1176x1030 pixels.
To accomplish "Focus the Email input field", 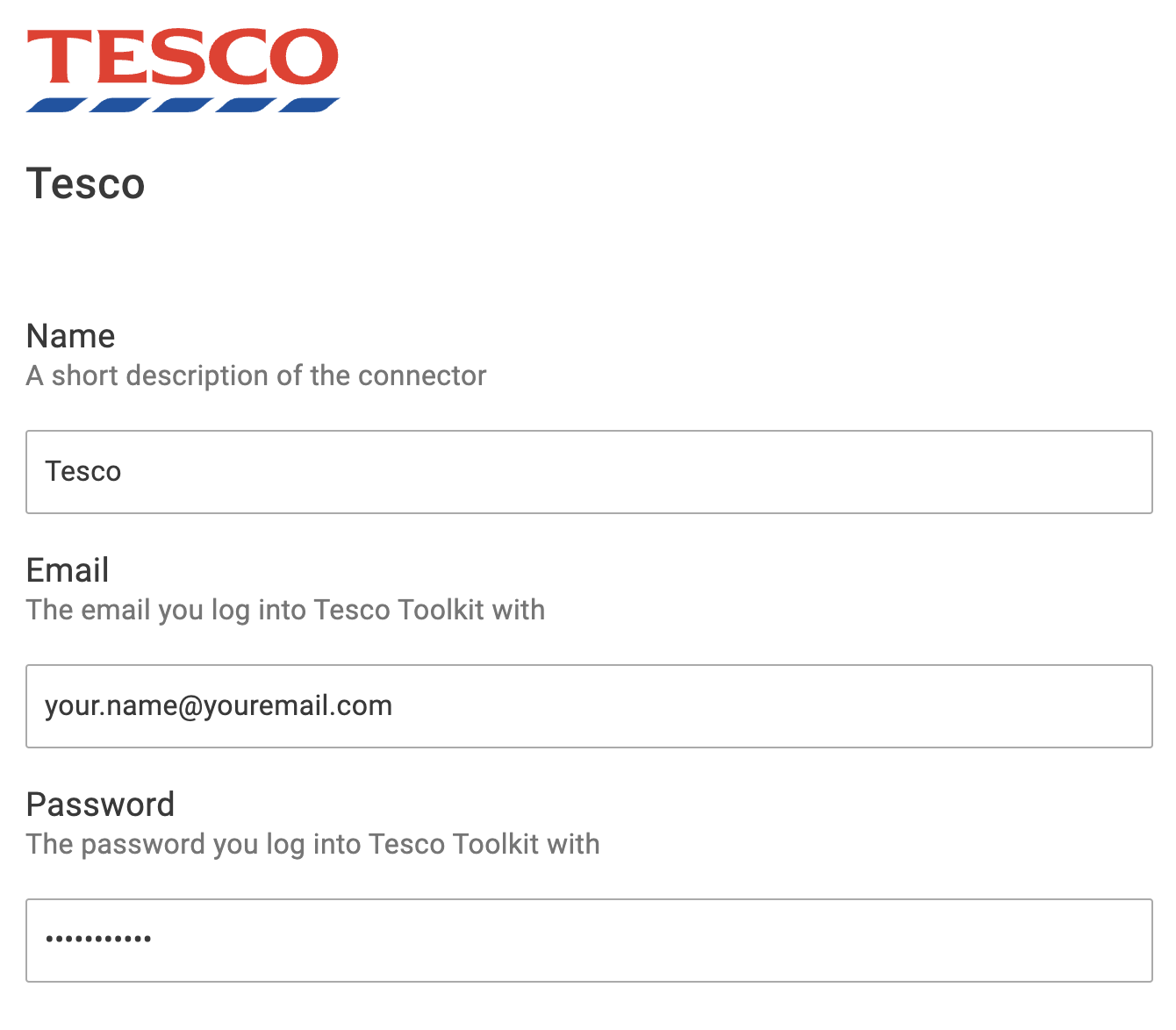I will (x=589, y=706).
